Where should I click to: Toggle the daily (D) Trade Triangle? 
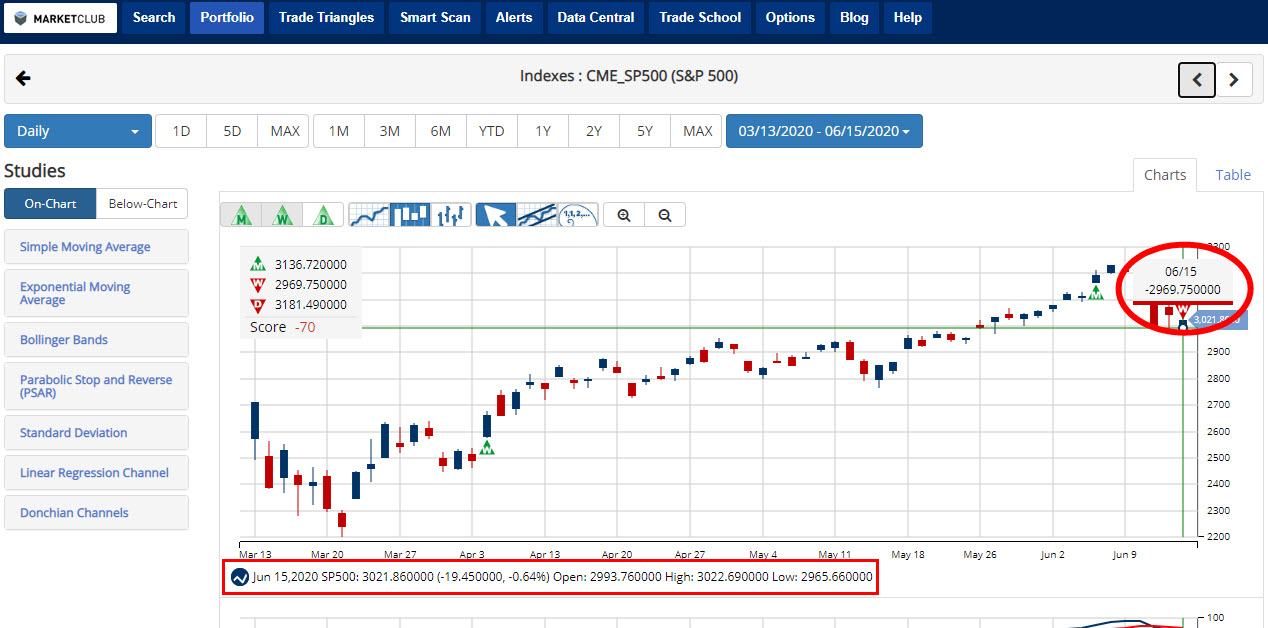pyautogui.click(x=324, y=215)
